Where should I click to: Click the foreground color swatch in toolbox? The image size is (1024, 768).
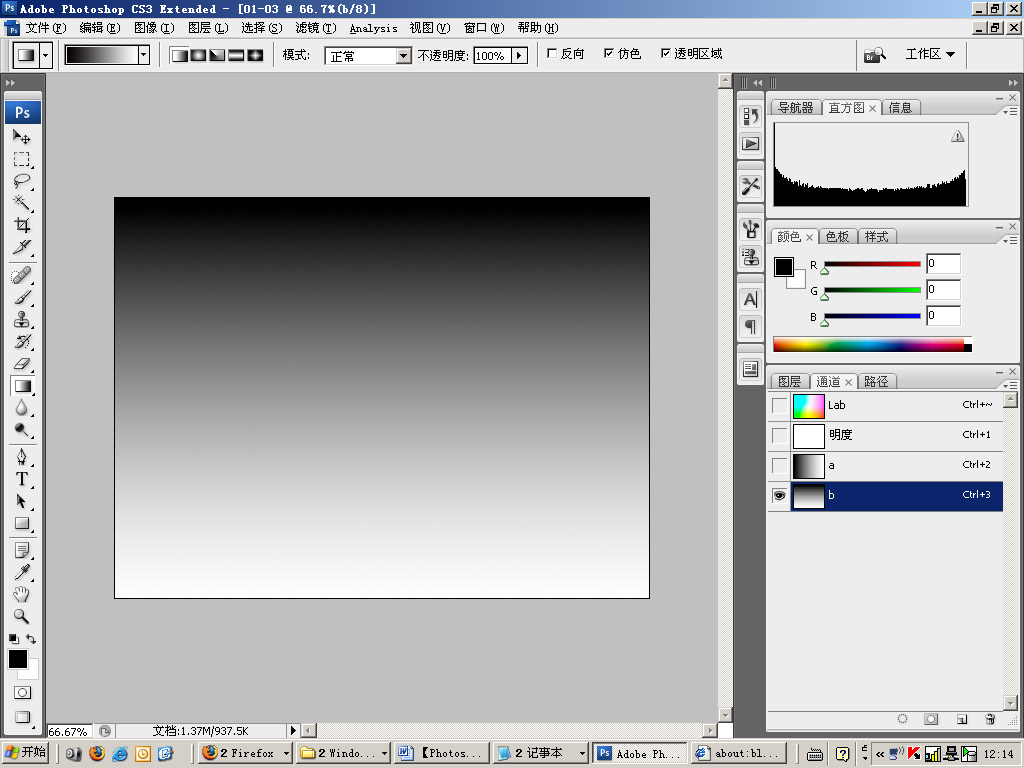point(18,660)
